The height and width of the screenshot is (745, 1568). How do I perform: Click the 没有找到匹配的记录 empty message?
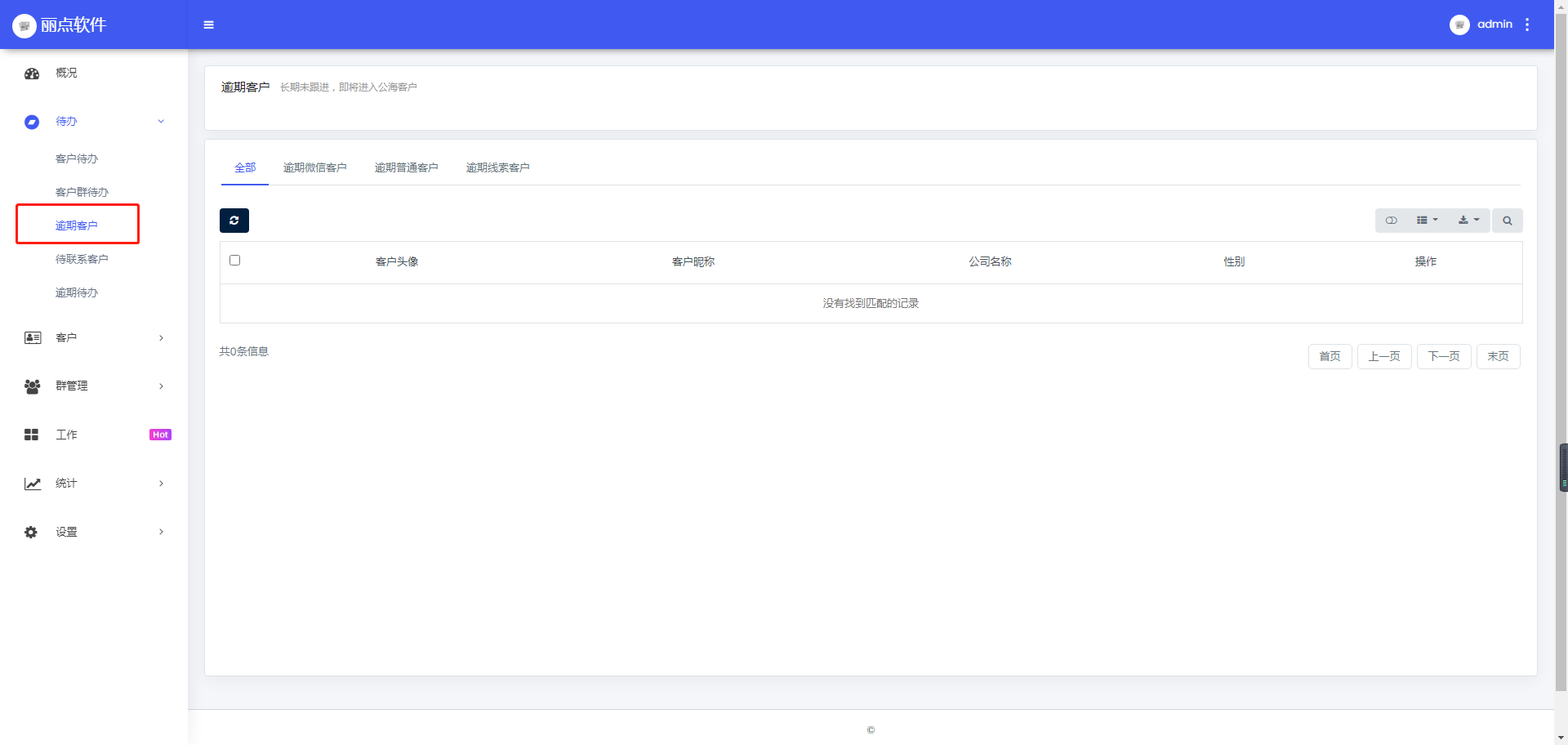click(x=871, y=303)
